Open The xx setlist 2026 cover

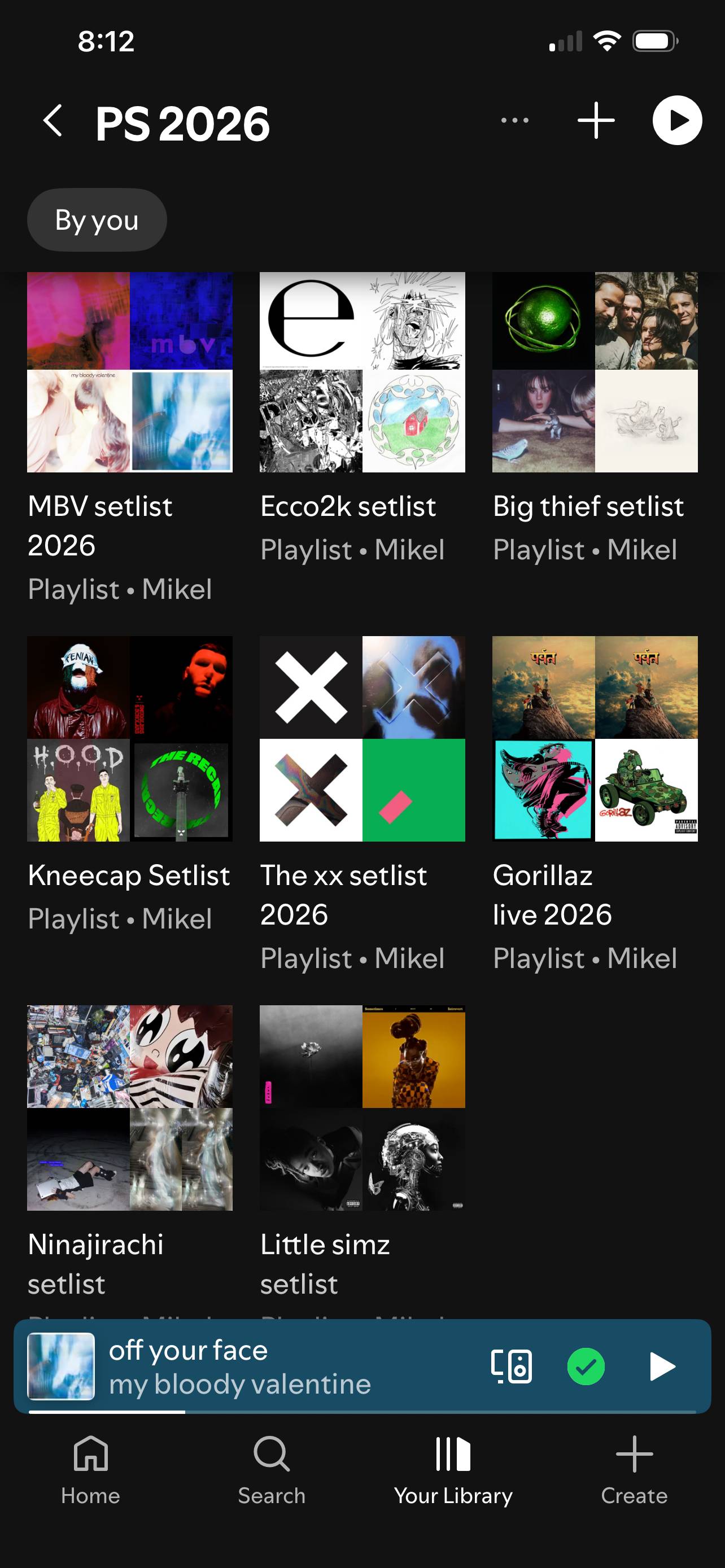click(362, 739)
